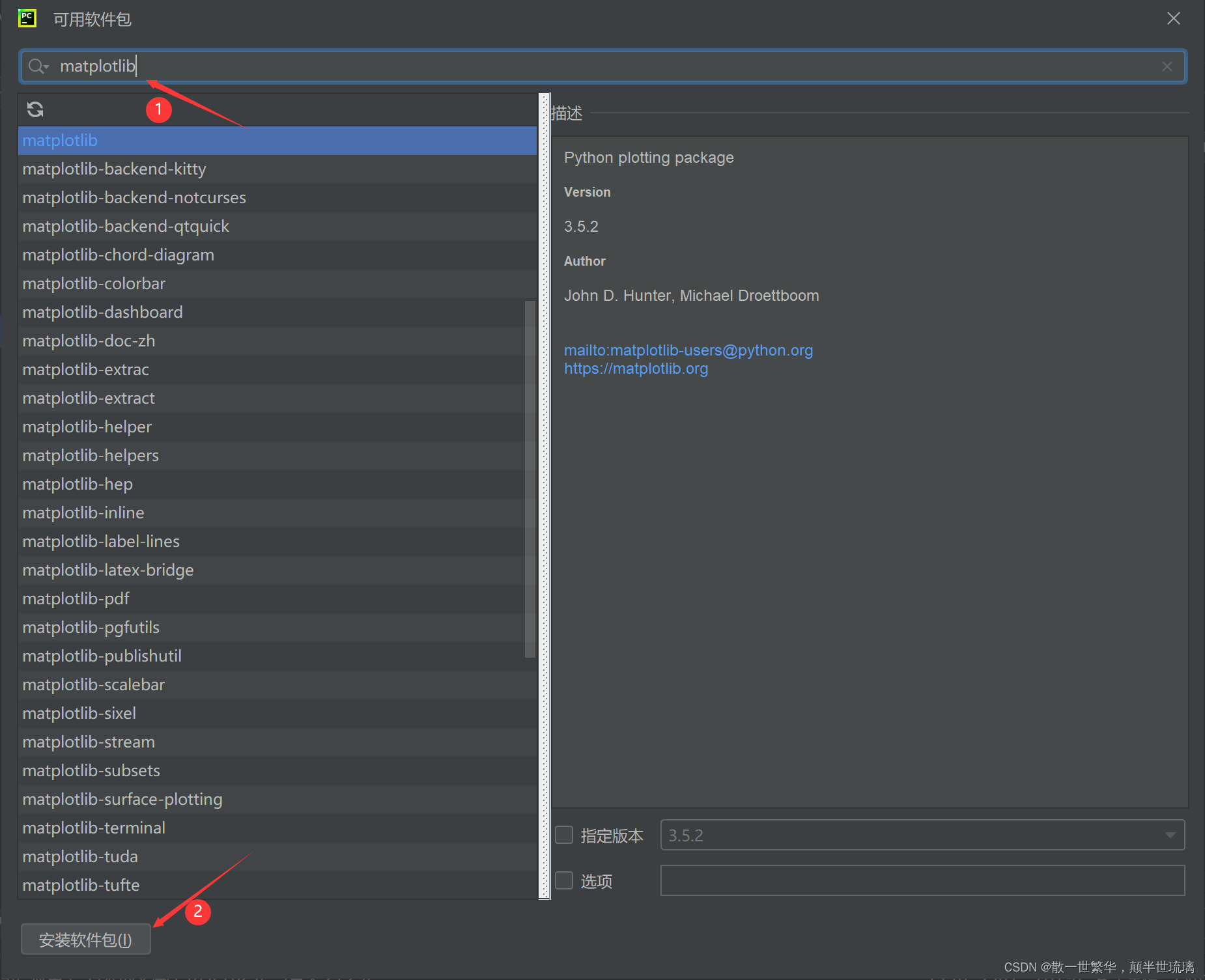Click the 安装软件包 install button
This screenshot has width=1205, height=980.
(86, 939)
